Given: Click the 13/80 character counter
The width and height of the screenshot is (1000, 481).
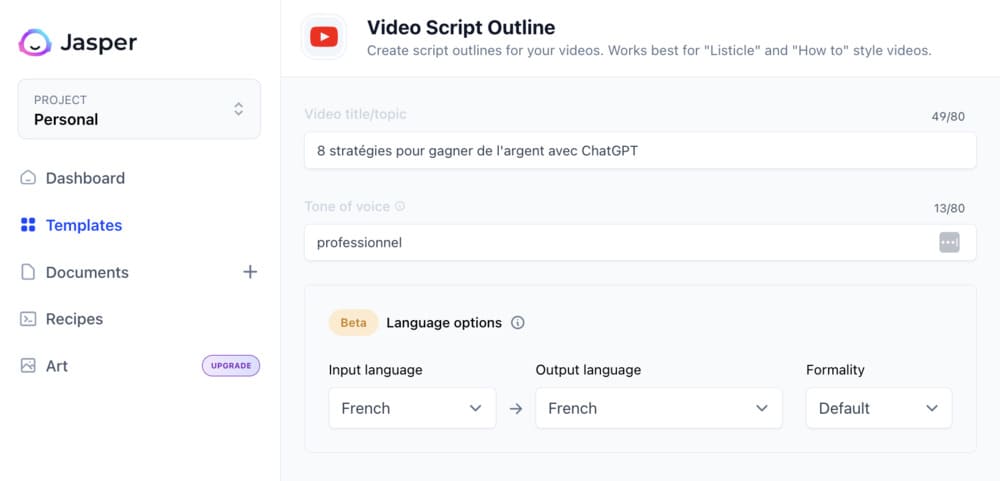Looking at the screenshot, I should coord(948,209).
